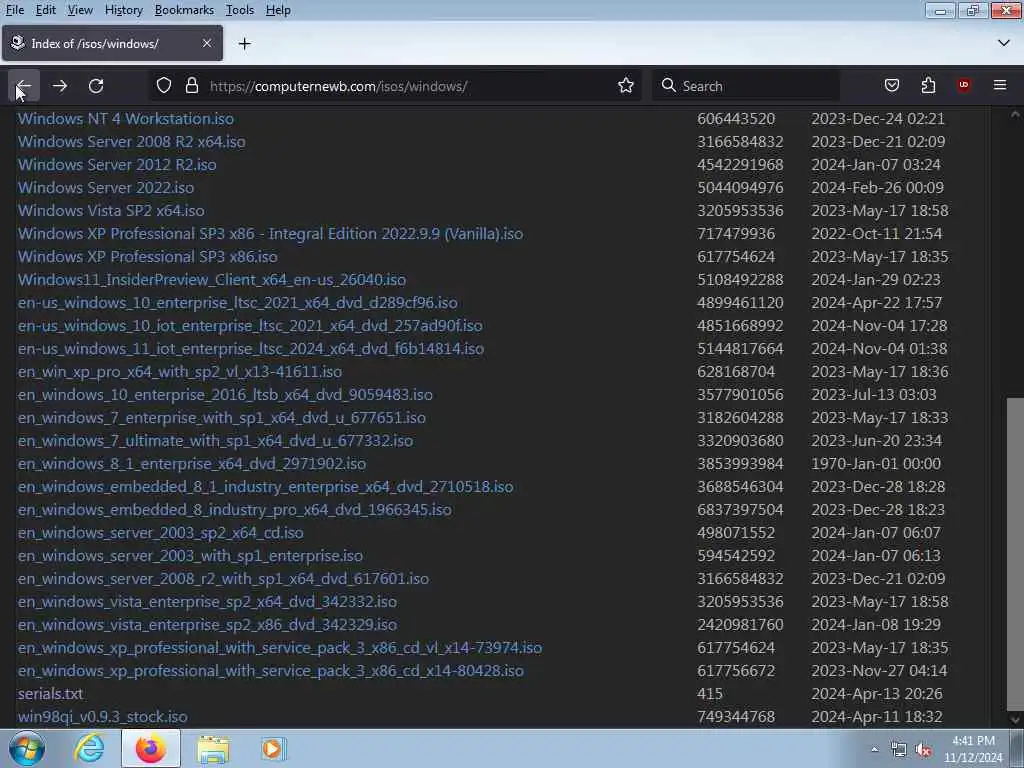This screenshot has height=768, width=1024.
Task: Open the View menu
Action: (x=80, y=10)
